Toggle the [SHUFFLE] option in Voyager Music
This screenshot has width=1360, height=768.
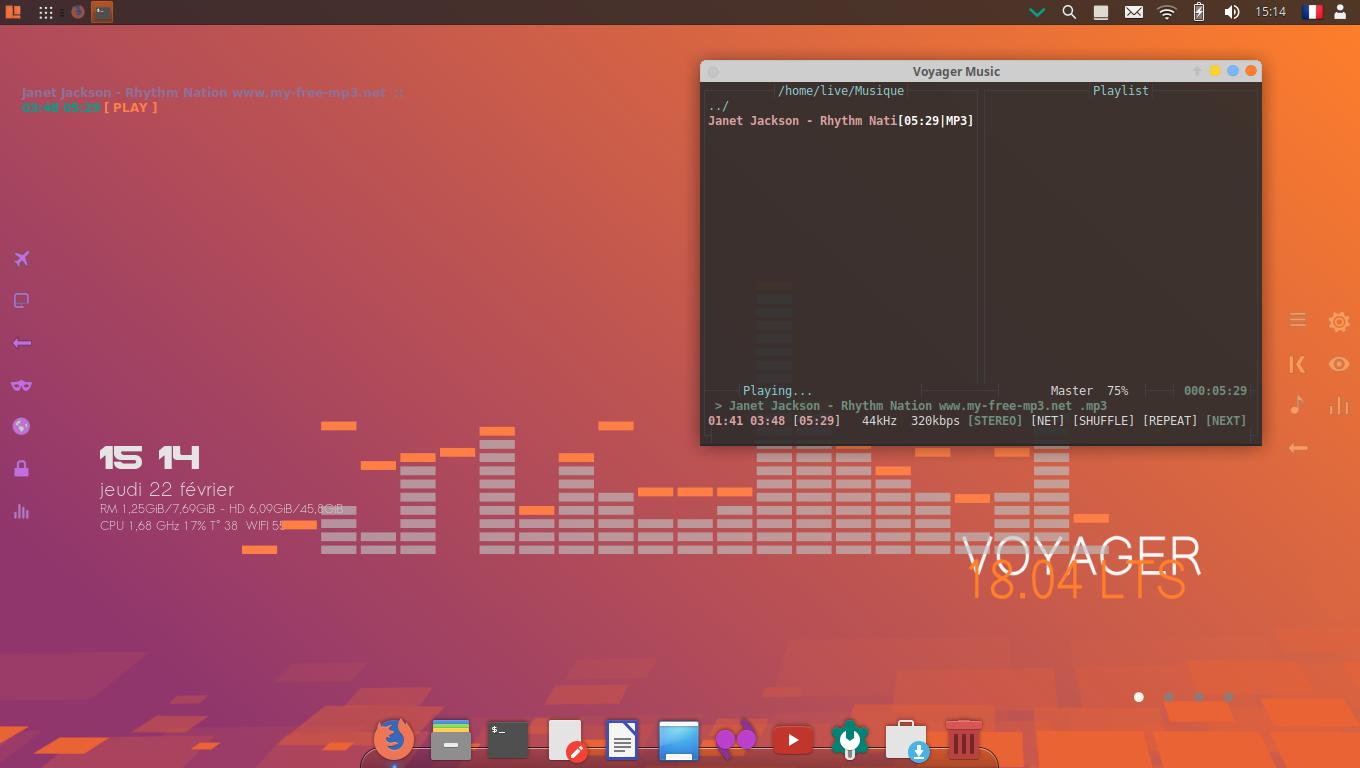[x=1103, y=421]
